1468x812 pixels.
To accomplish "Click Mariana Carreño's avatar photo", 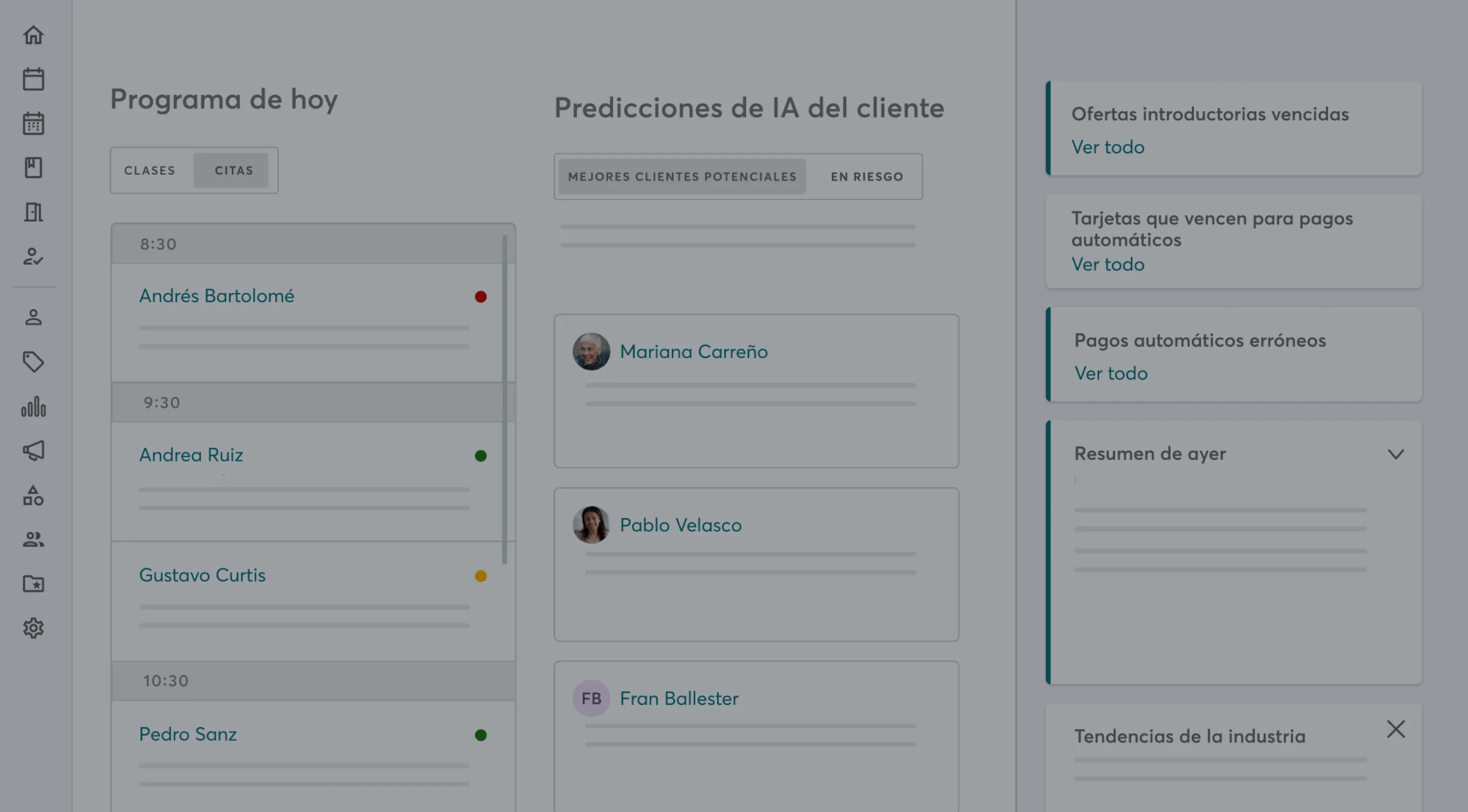I will pyautogui.click(x=591, y=351).
